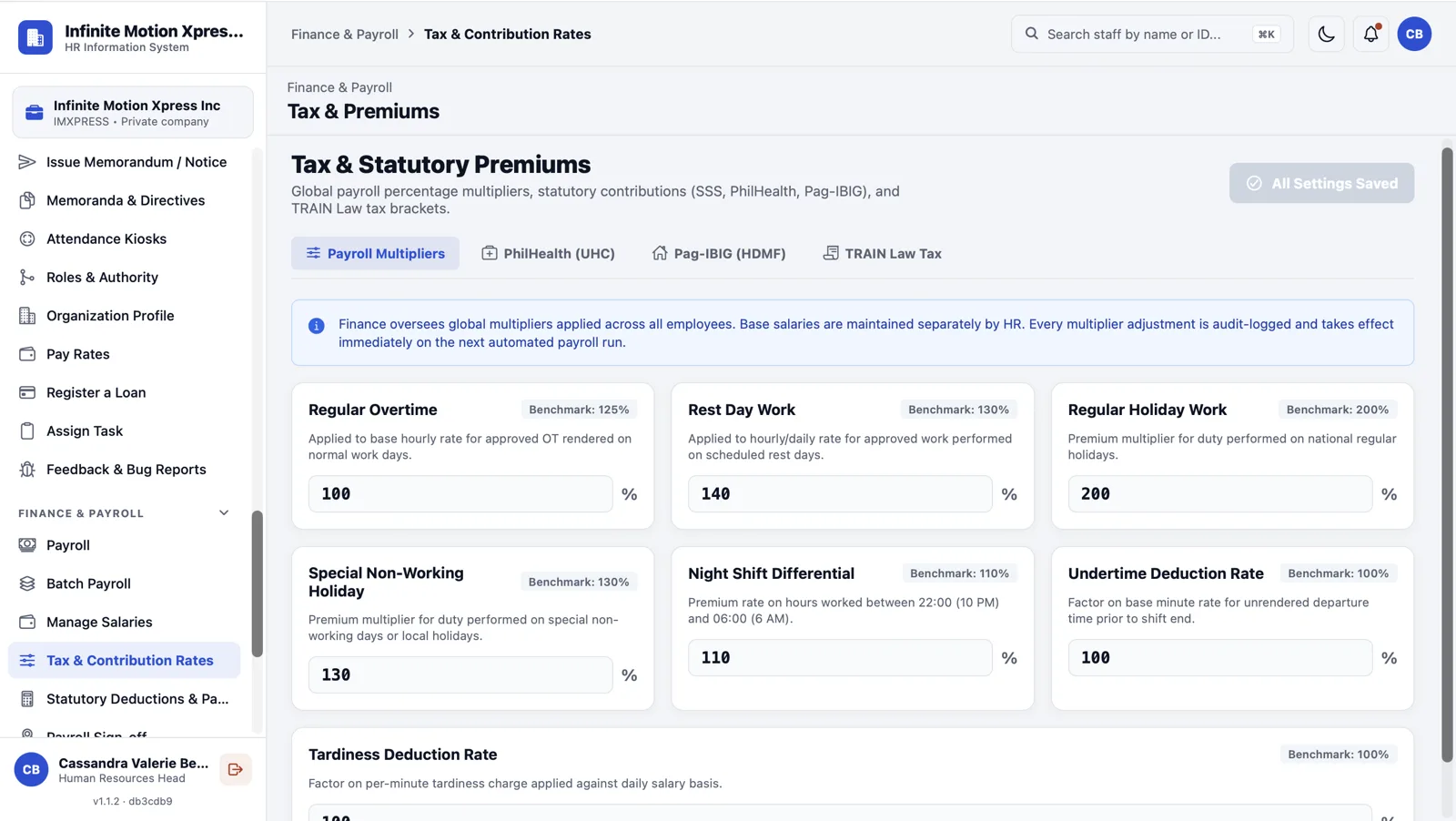The image size is (1456, 821).
Task: Select Infinite Motion Xpress Inc company card
Action: pos(133,113)
